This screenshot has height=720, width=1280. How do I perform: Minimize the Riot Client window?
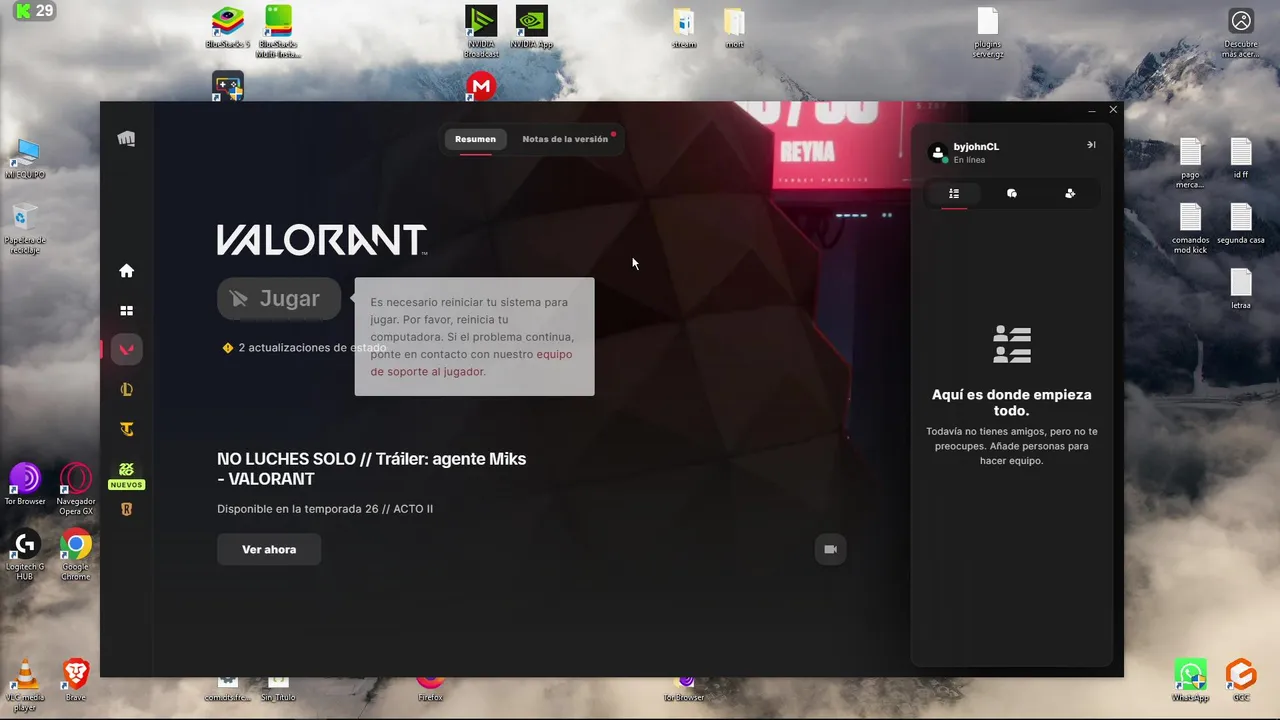[1092, 110]
